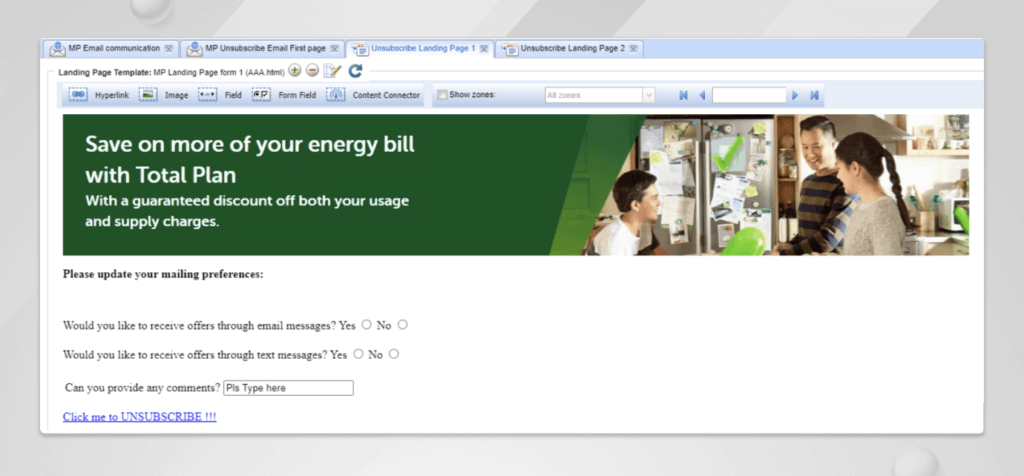This screenshot has width=1024, height=476.
Task: Go to the last zone arrow
Action: coord(815,95)
